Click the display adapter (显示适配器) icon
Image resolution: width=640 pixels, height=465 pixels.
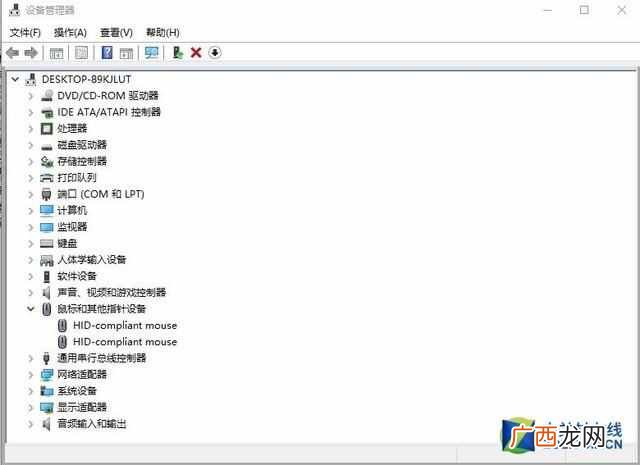[x=47, y=407]
